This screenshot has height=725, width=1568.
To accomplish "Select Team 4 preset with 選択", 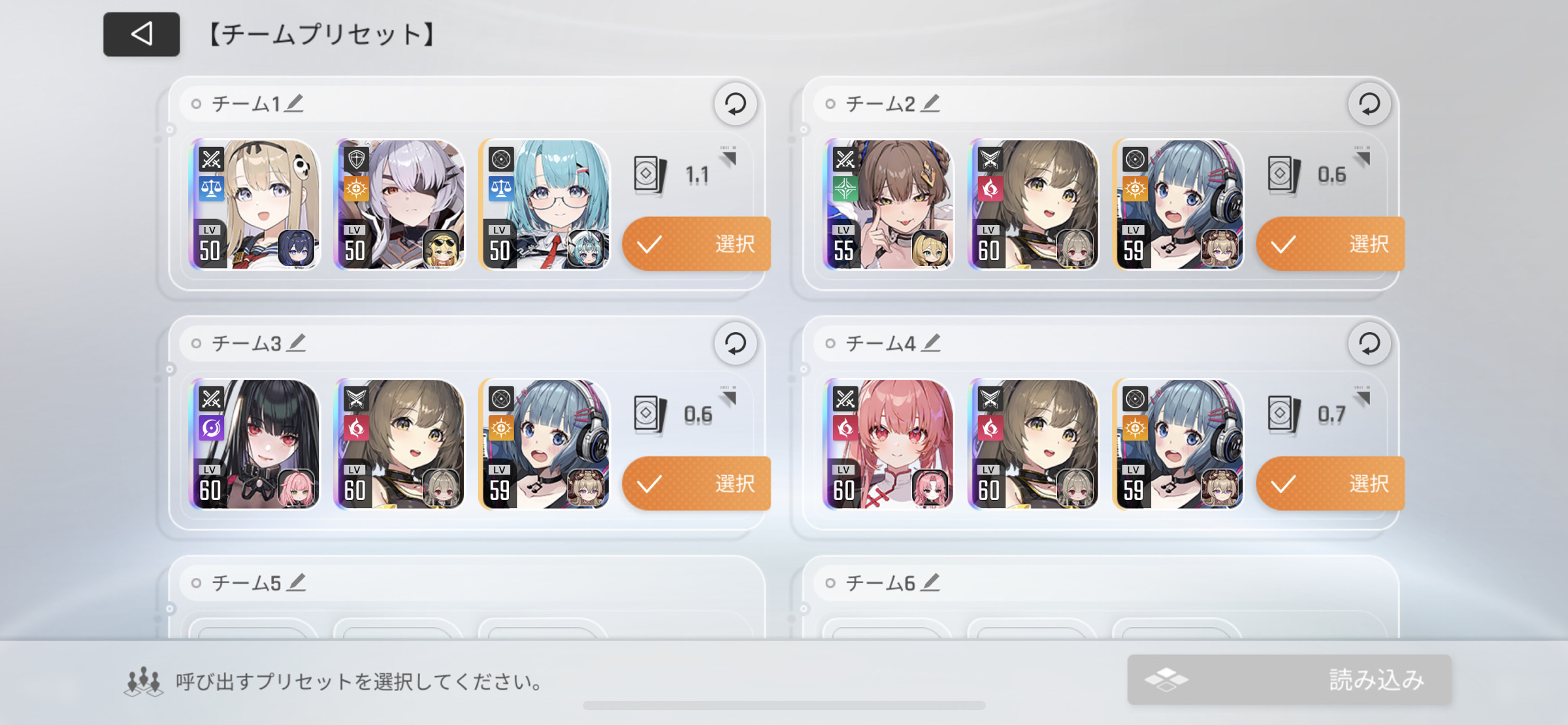I will 1330,483.
